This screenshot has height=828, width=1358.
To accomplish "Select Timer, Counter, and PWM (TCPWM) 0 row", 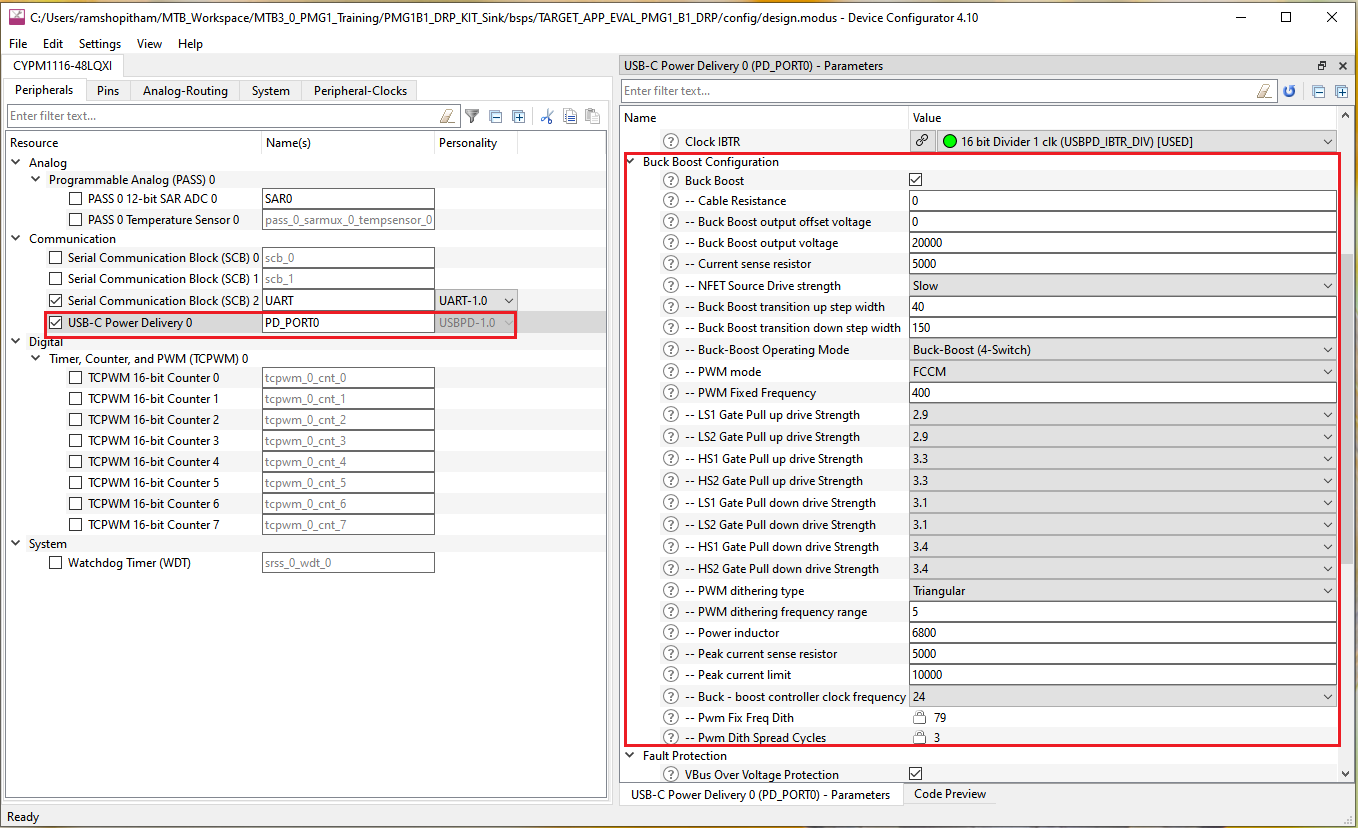I will point(148,359).
